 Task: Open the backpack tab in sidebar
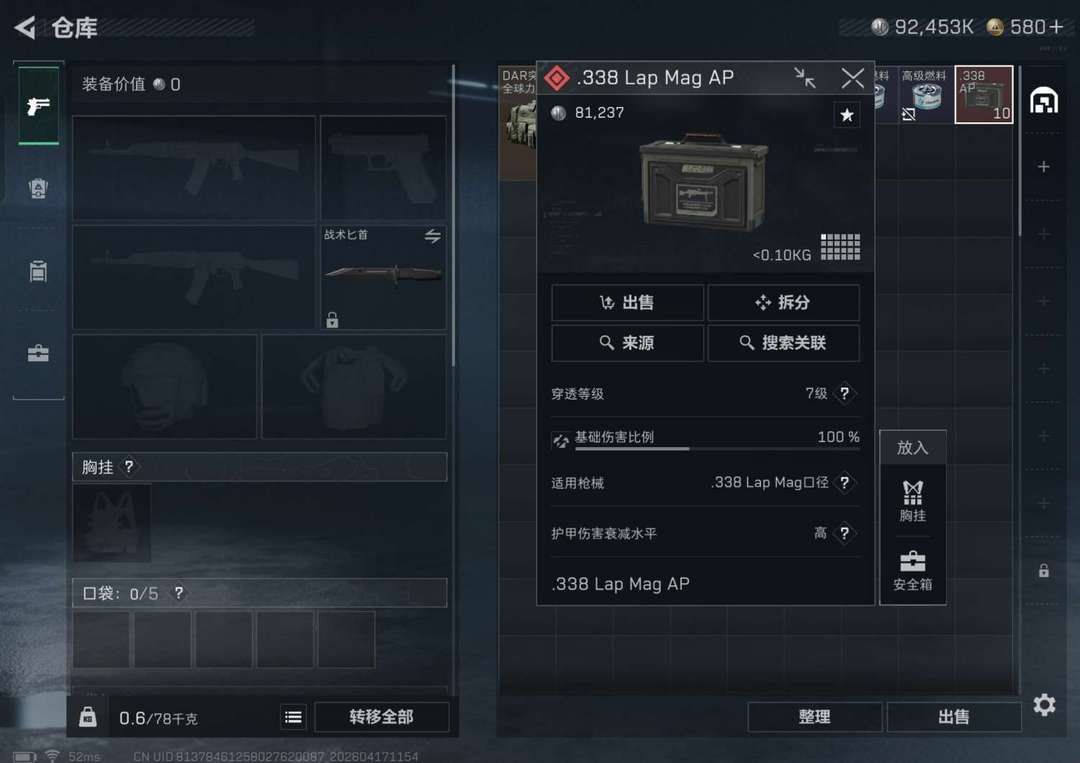click(x=39, y=188)
